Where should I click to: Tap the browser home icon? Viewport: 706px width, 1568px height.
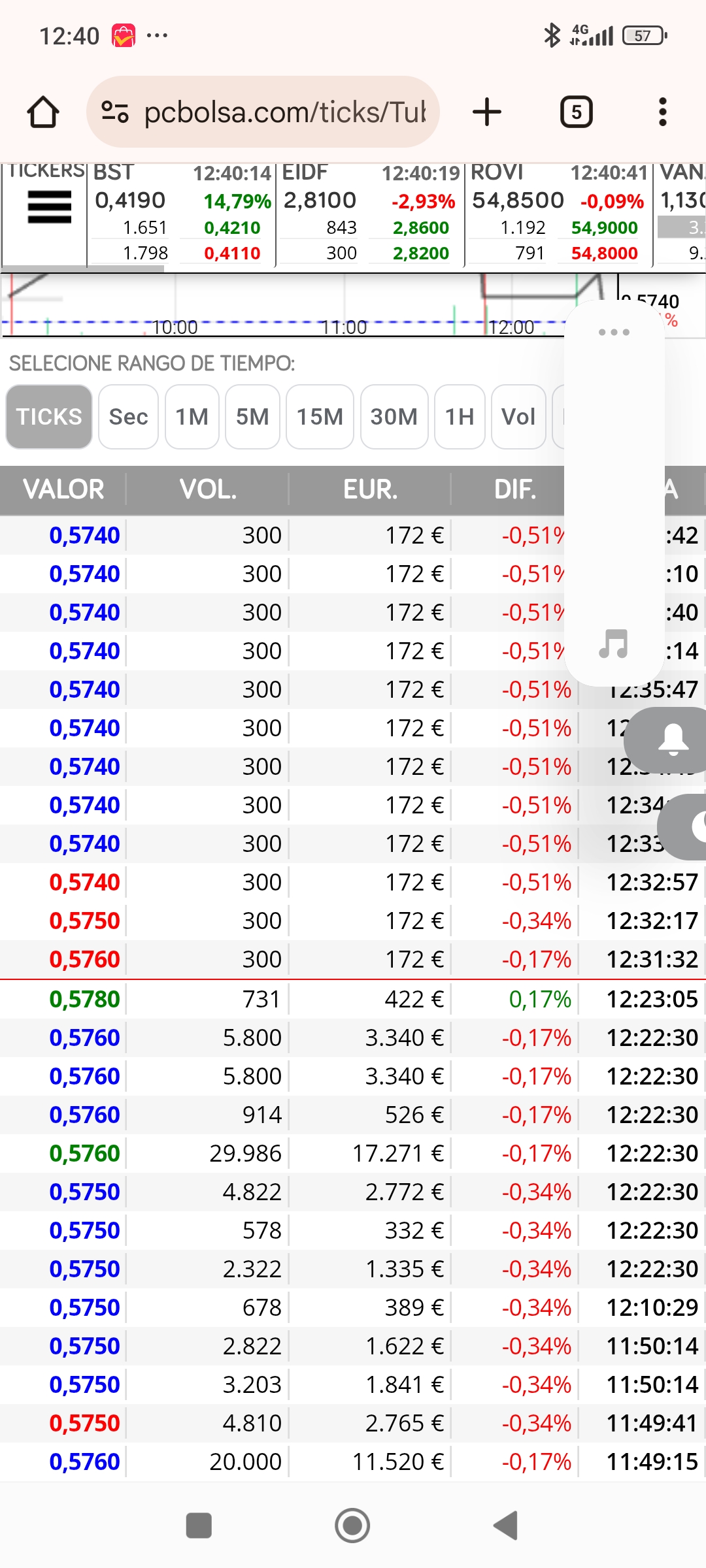[x=43, y=112]
